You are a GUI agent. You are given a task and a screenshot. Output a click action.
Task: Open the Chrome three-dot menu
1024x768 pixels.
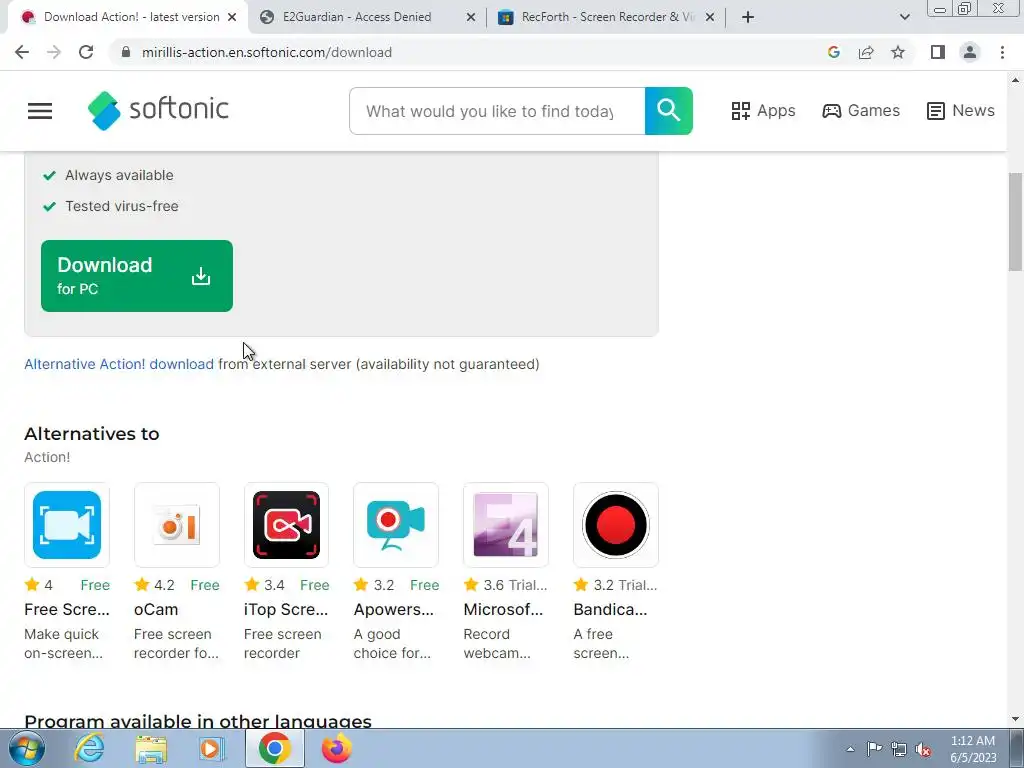pyautogui.click(x=1002, y=52)
